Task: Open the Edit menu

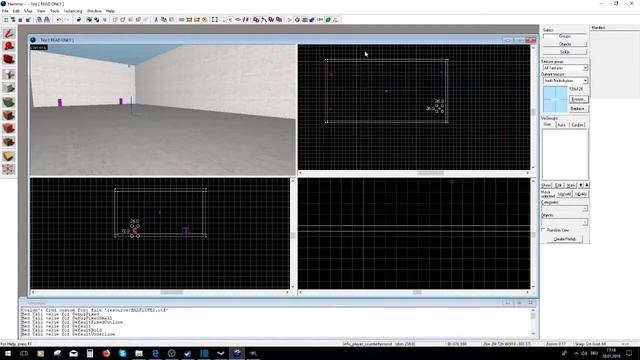Action: (16, 11)
